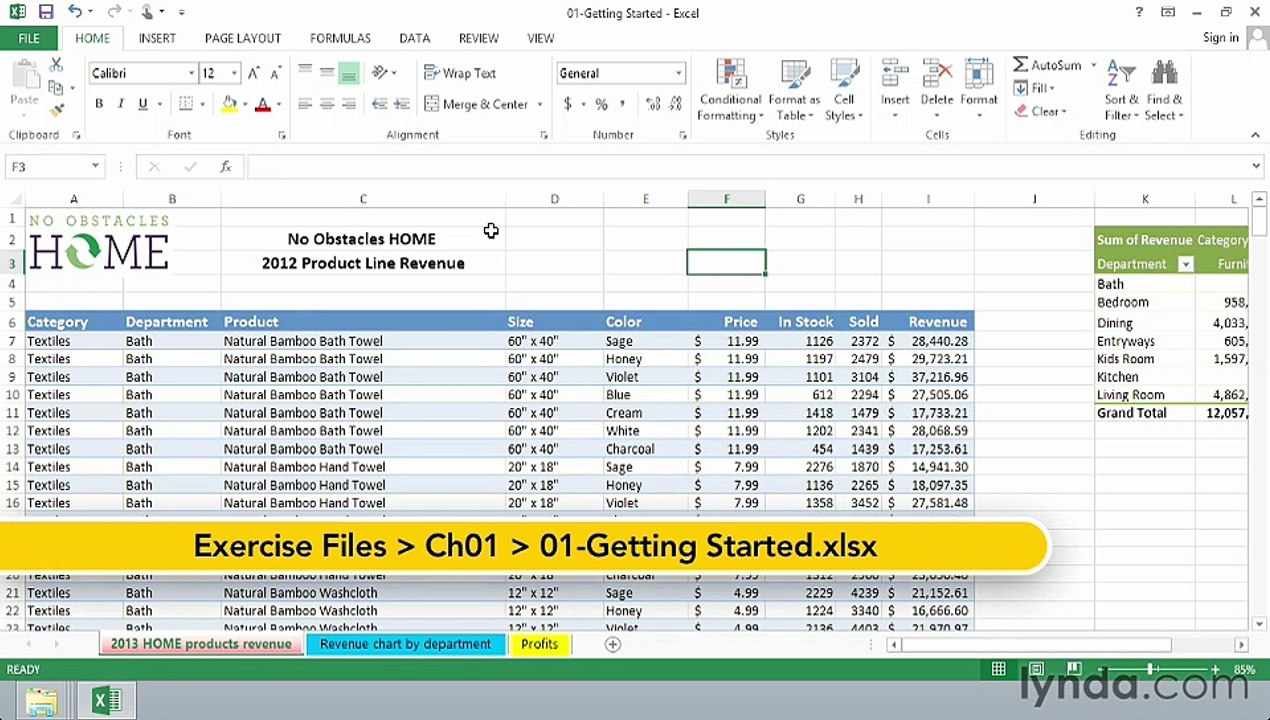The height and width of the screenshot is (720, 1270).
Task: Select row 7 header
Action: tap(13, 341)
